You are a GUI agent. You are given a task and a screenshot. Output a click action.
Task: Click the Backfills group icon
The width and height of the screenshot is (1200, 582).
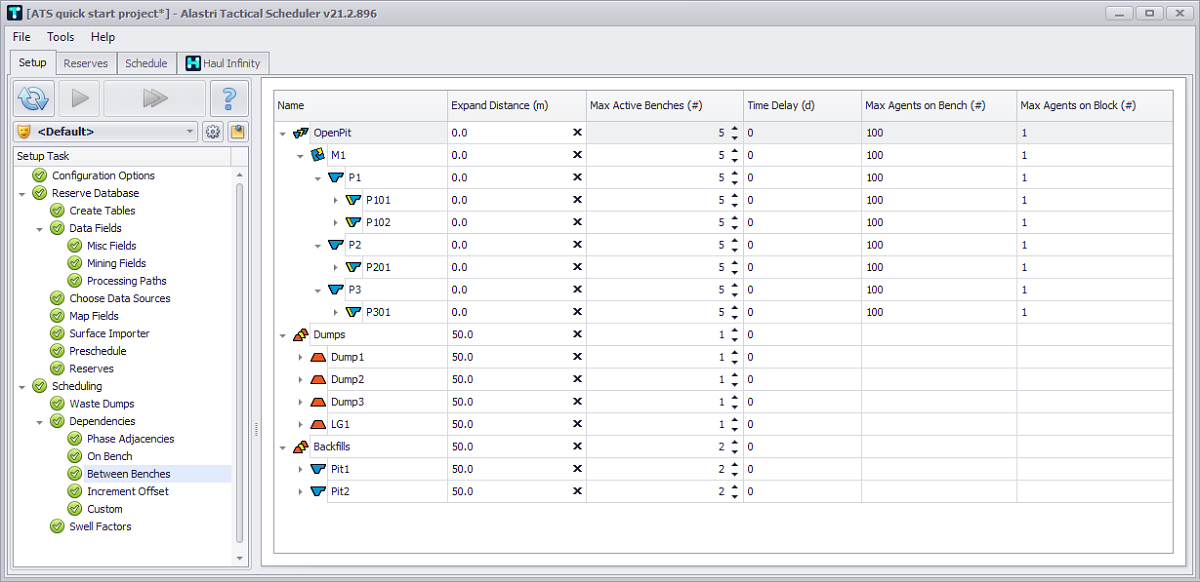pos(300,446)
